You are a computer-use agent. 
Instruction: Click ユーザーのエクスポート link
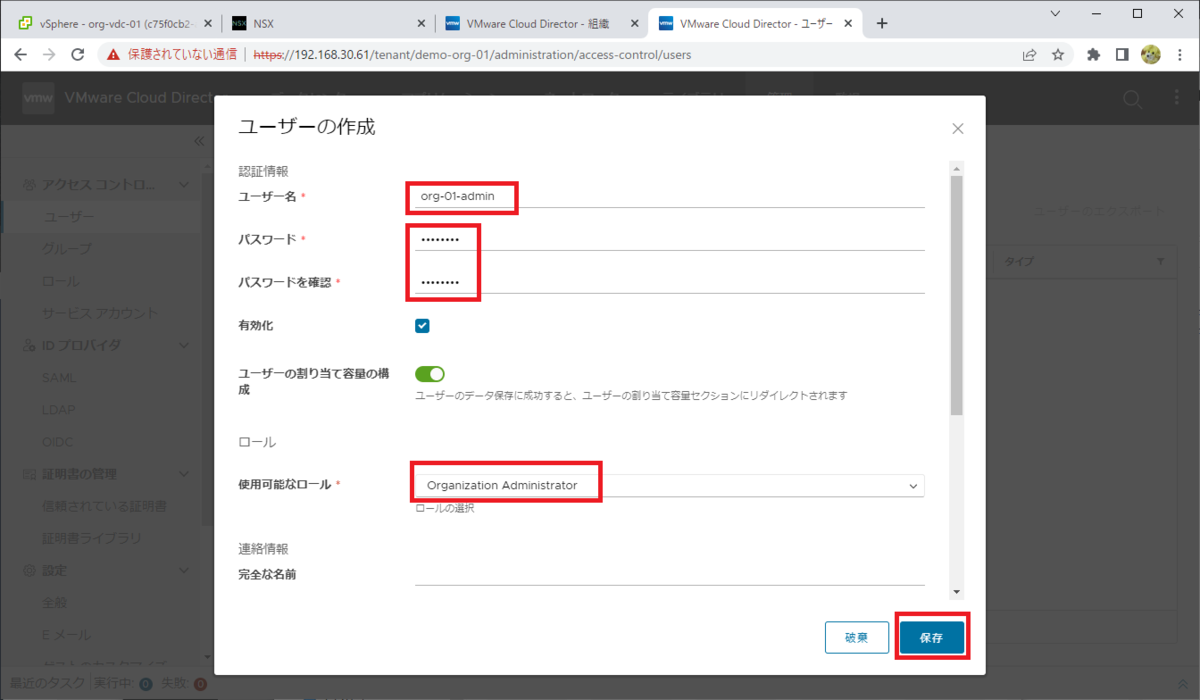click(x=1099, y=212)
